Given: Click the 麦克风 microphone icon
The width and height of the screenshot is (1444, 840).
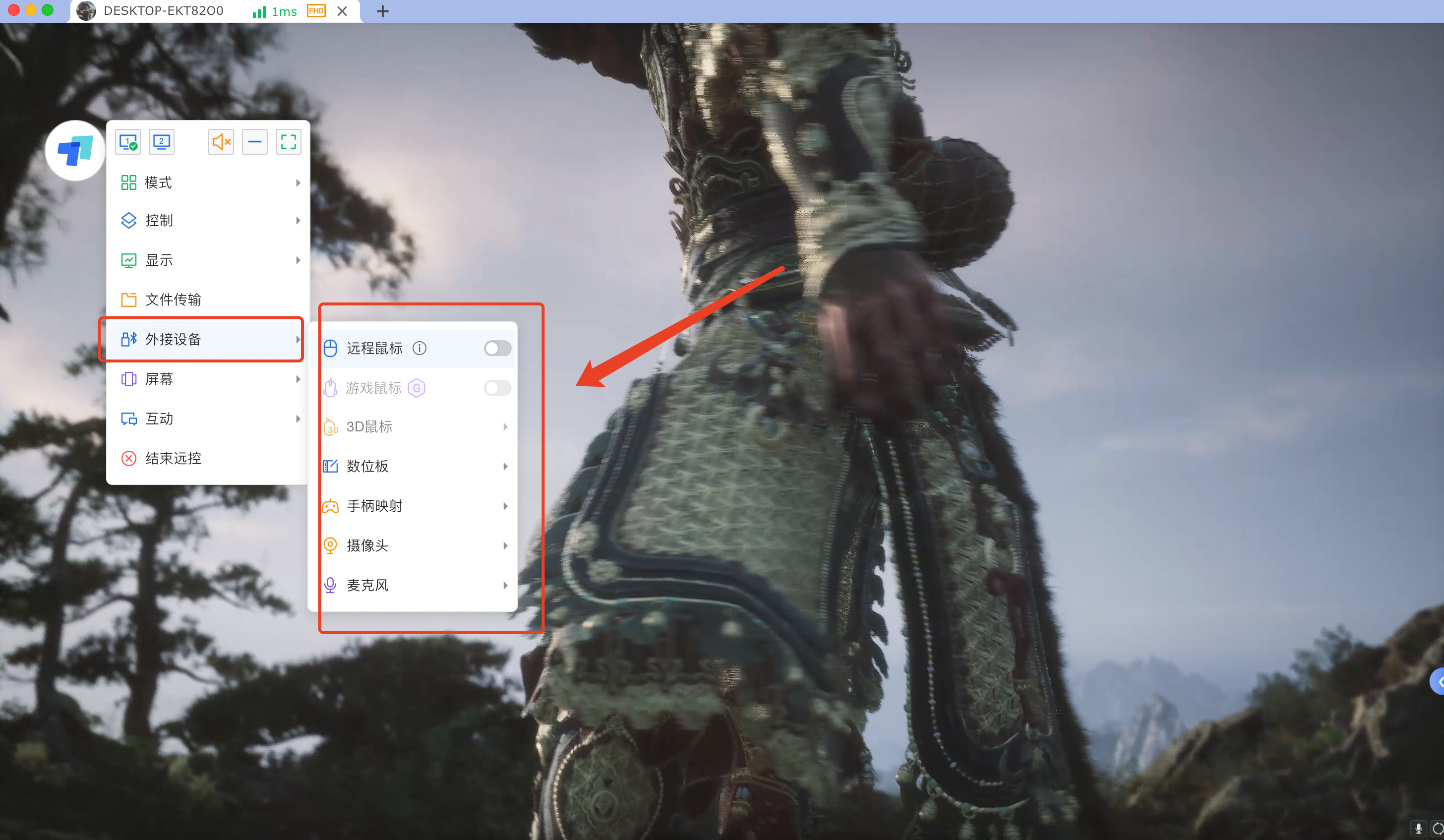Looking at the screenshot, I should 330,585.
